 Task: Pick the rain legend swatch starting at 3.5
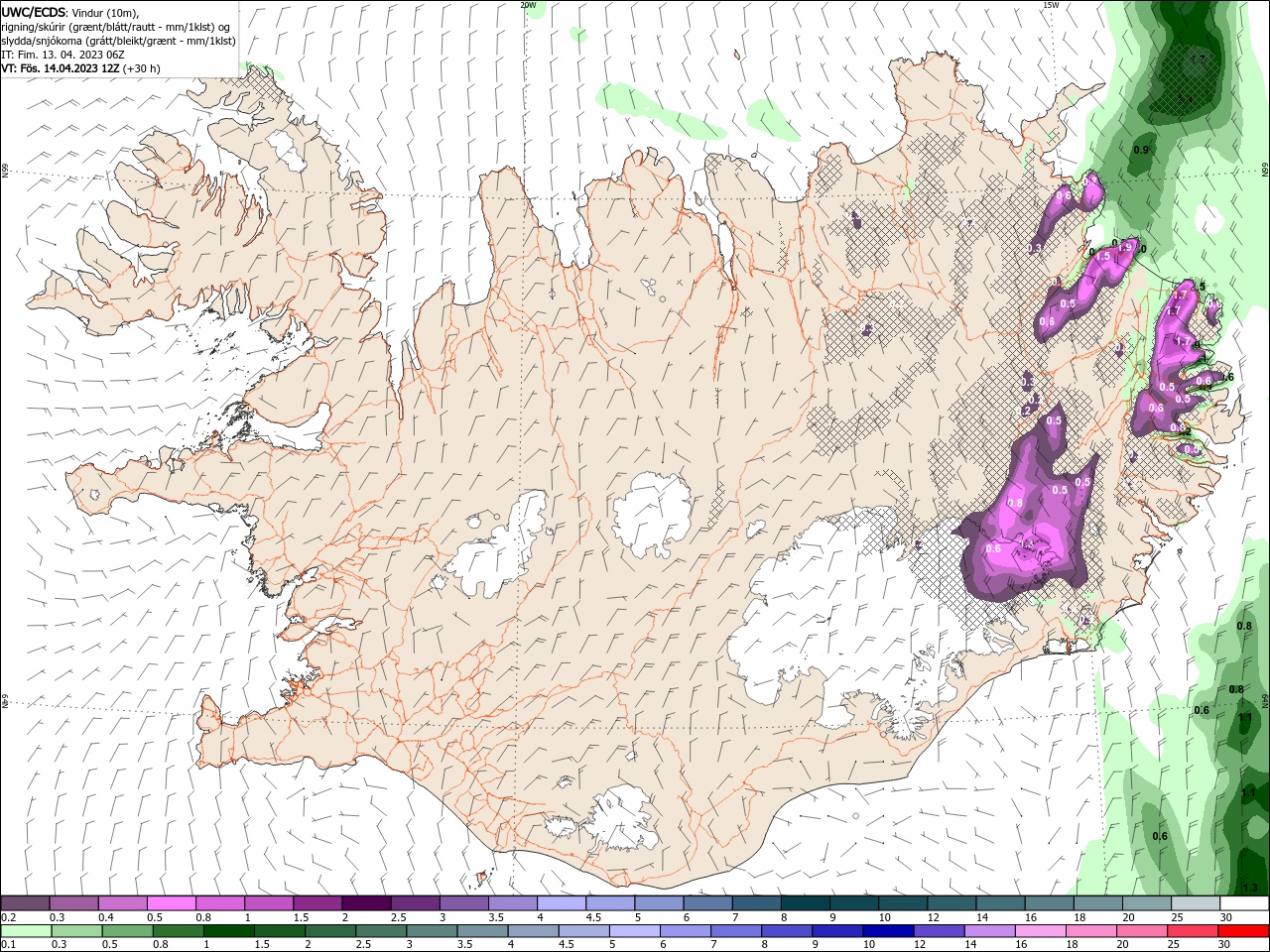click(x=482, y=931)
